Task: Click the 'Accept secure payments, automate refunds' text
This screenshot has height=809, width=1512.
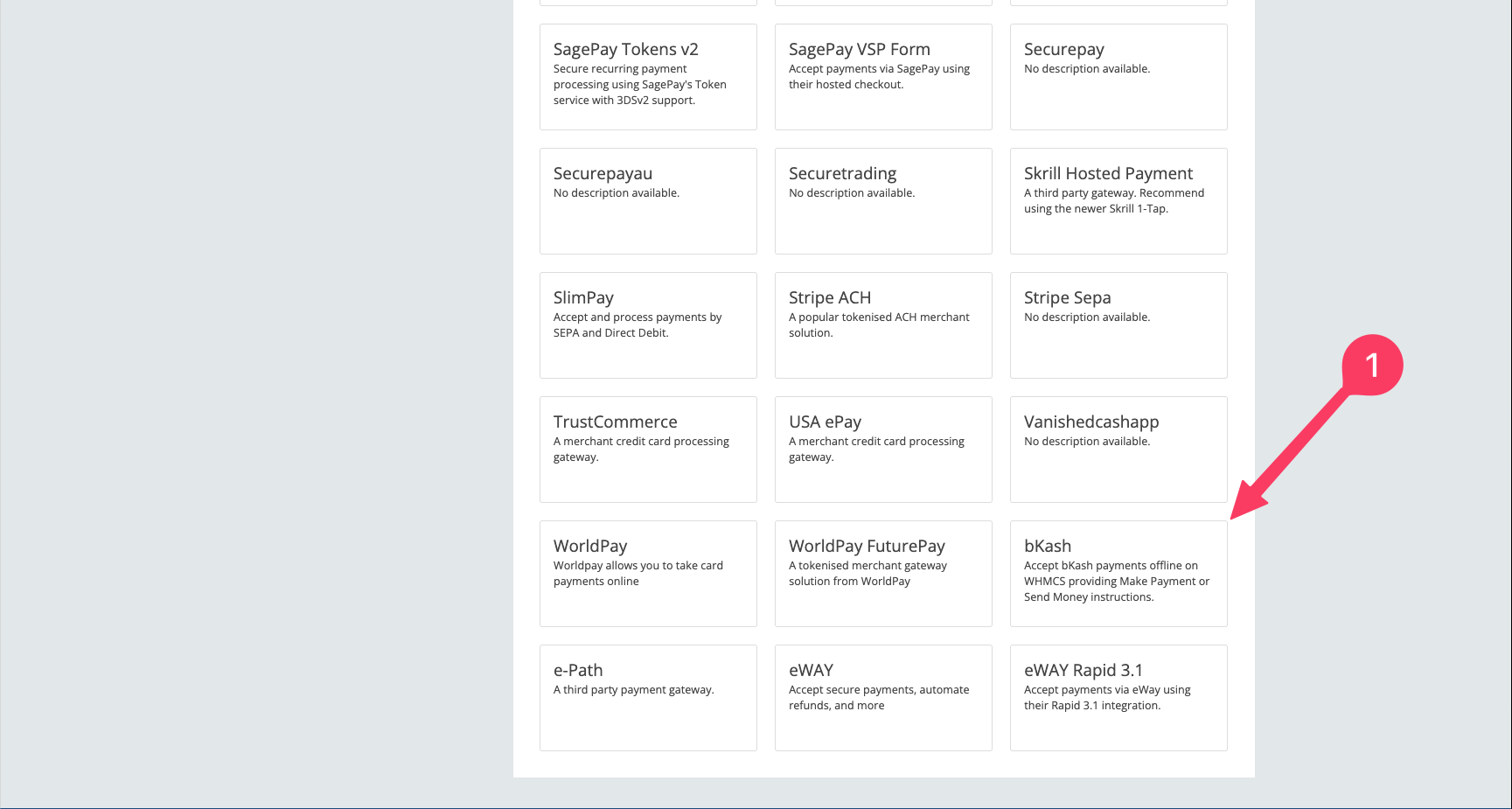Action: pyautogui.click(x=879, y=698)
